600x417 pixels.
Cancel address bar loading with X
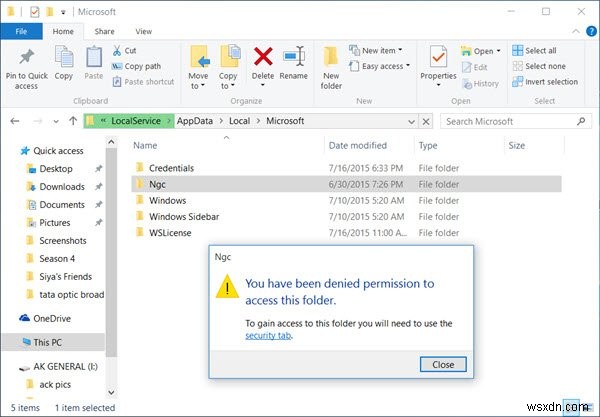tap(426, 122)
